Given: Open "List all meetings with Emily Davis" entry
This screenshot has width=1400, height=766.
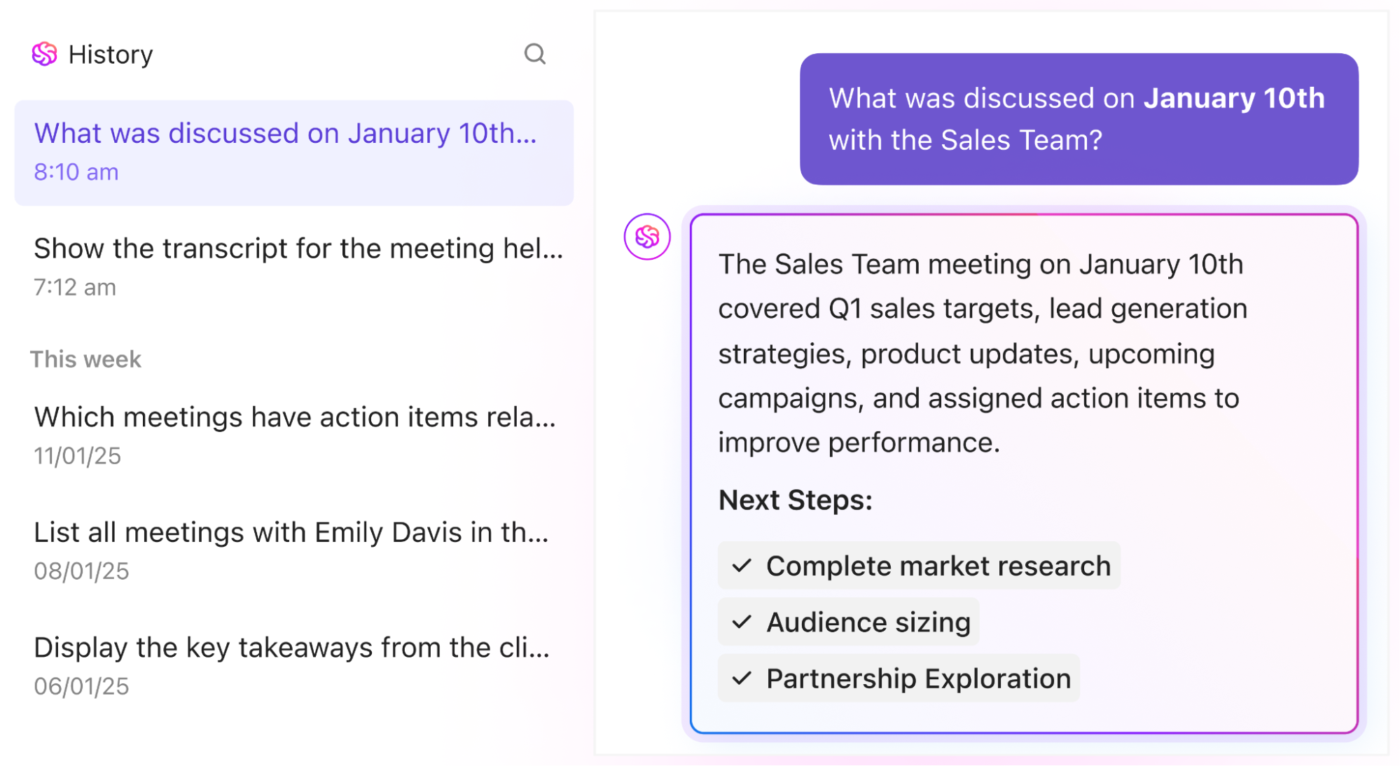Looking at the screenshot, I should click(x=291, y=532).
